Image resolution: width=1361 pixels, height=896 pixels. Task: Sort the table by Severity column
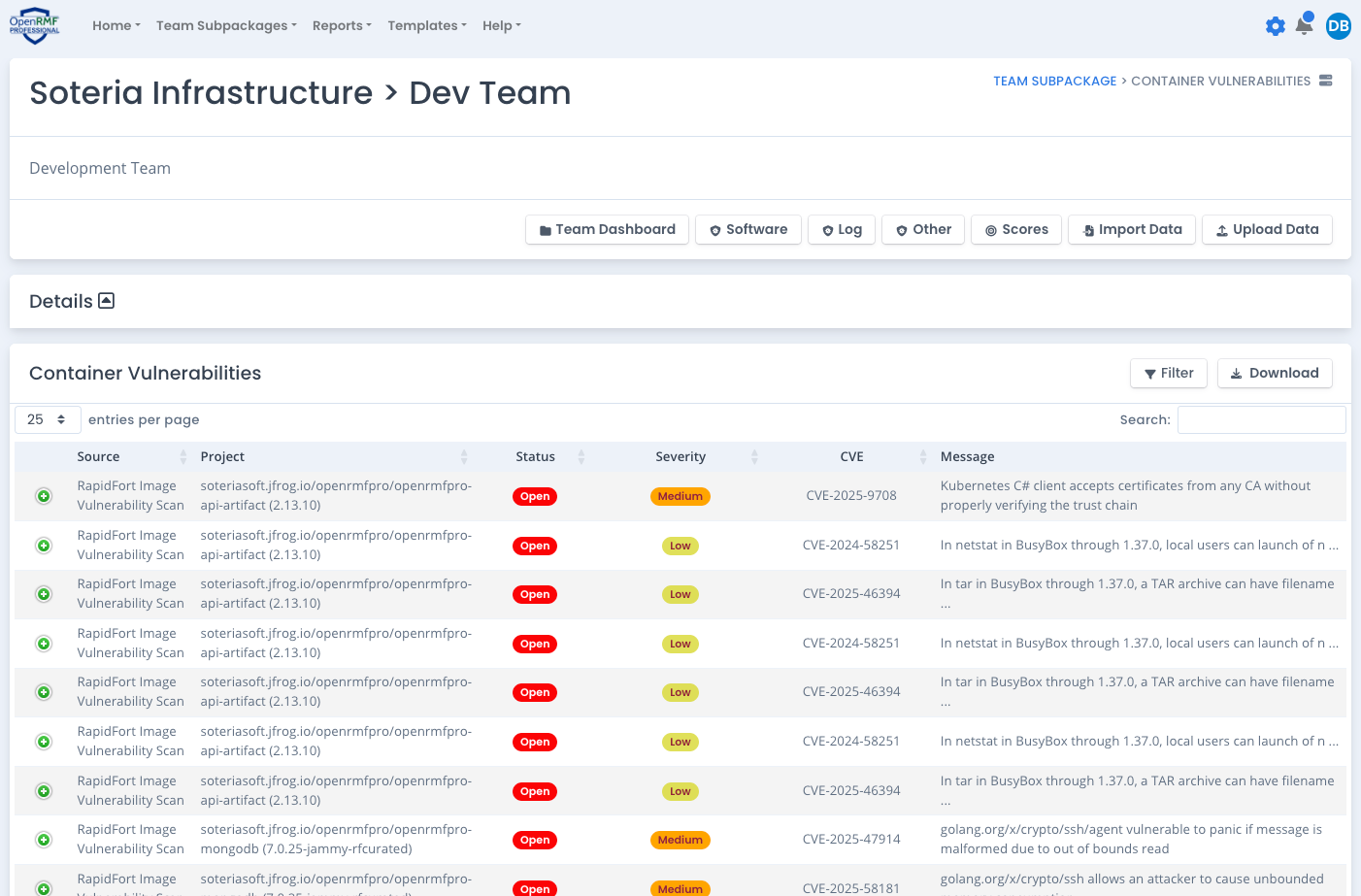click(680, 456)
